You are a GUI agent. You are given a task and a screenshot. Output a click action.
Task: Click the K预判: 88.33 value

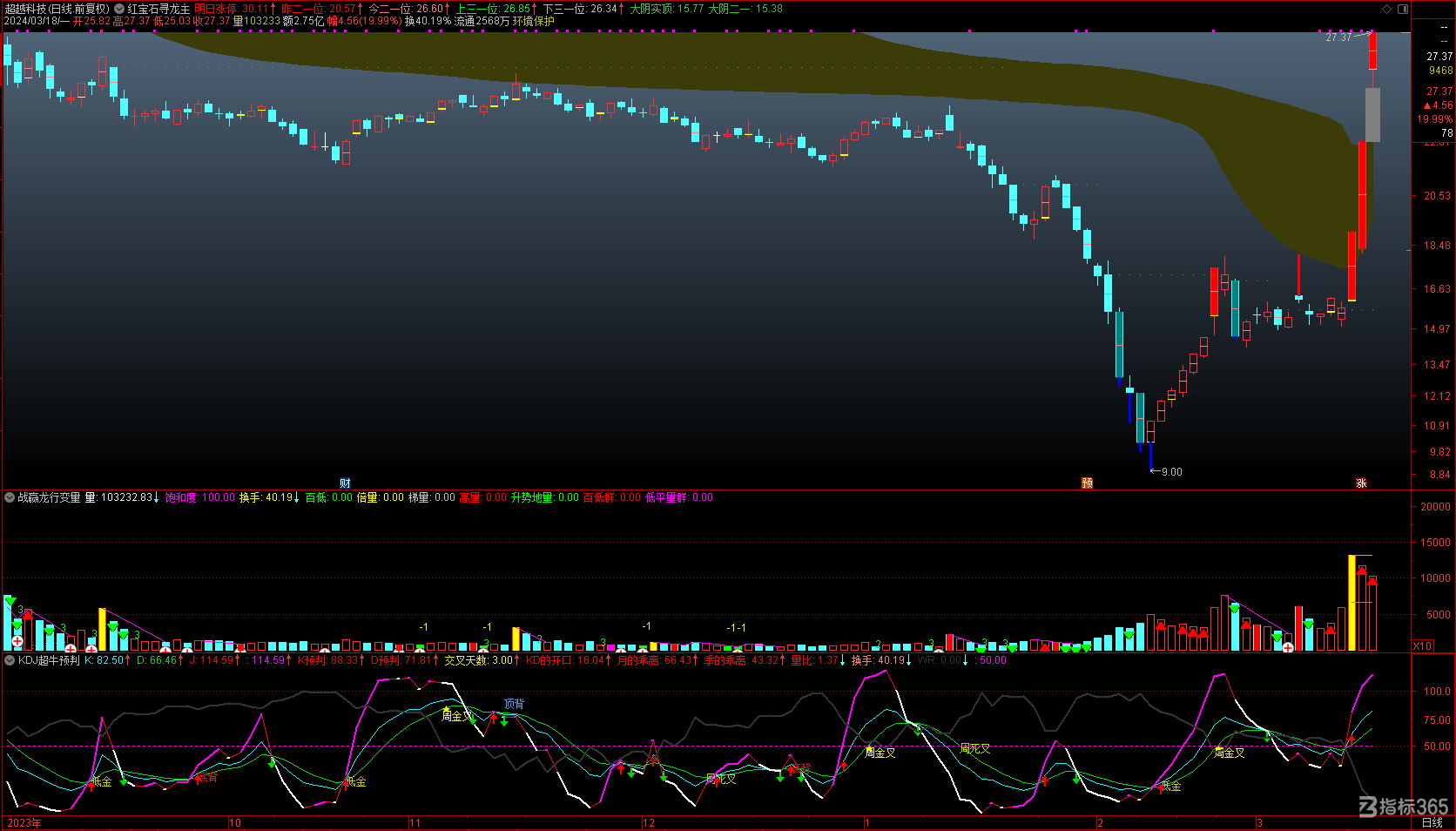[328, 660]
